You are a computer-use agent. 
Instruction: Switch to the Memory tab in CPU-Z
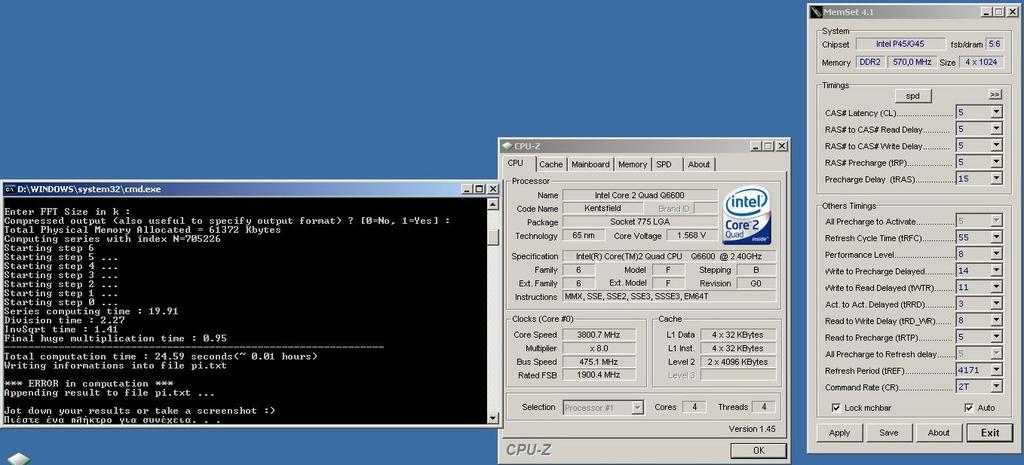(632, 165)
